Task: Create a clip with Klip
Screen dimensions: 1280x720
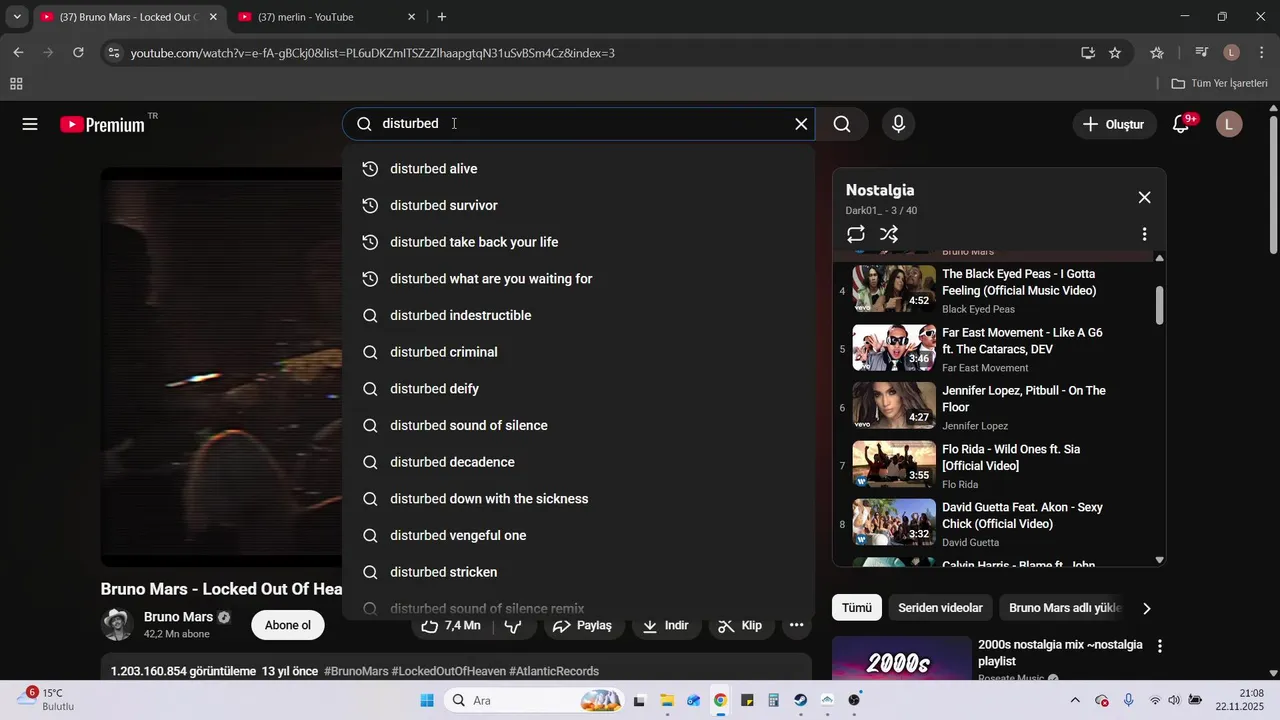Action: (740, 625)
